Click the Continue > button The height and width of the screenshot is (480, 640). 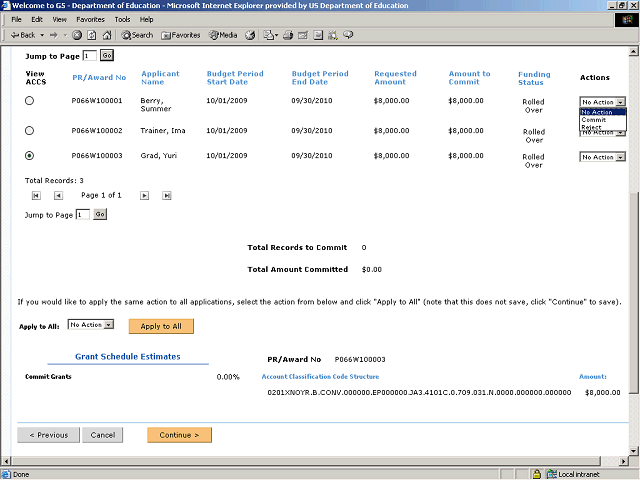pyautogui.click(x=180, y=435)
